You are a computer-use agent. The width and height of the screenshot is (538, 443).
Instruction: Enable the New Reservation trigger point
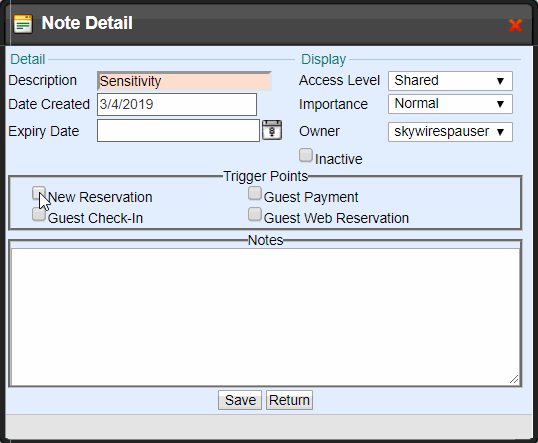pos(39,193)
